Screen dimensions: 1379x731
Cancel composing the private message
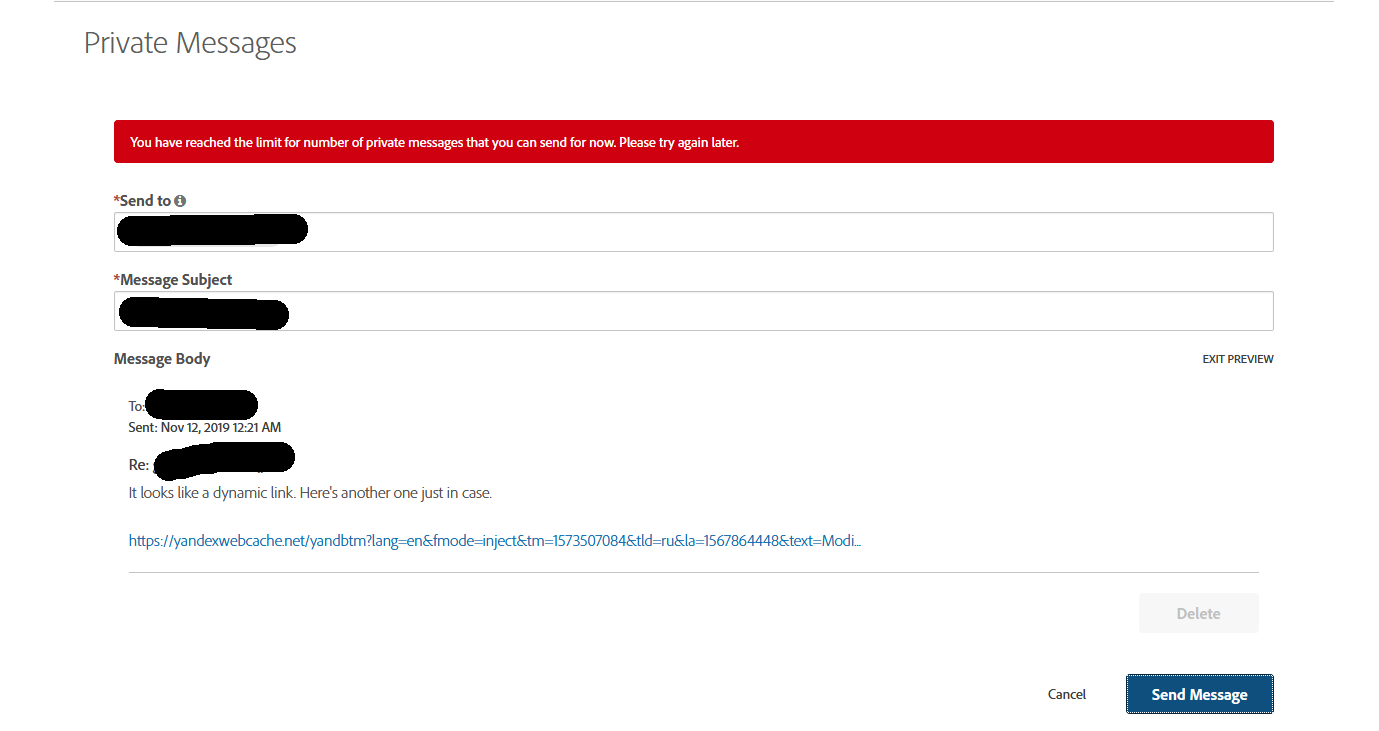tap(1066, 694)
